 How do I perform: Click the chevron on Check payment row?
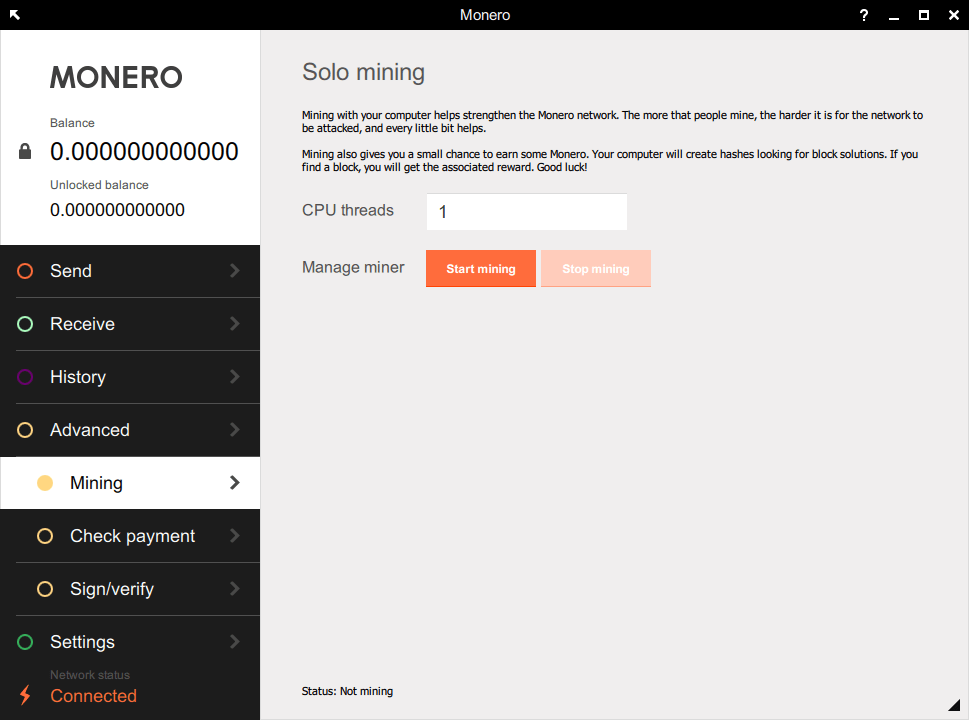coord(235,536)
